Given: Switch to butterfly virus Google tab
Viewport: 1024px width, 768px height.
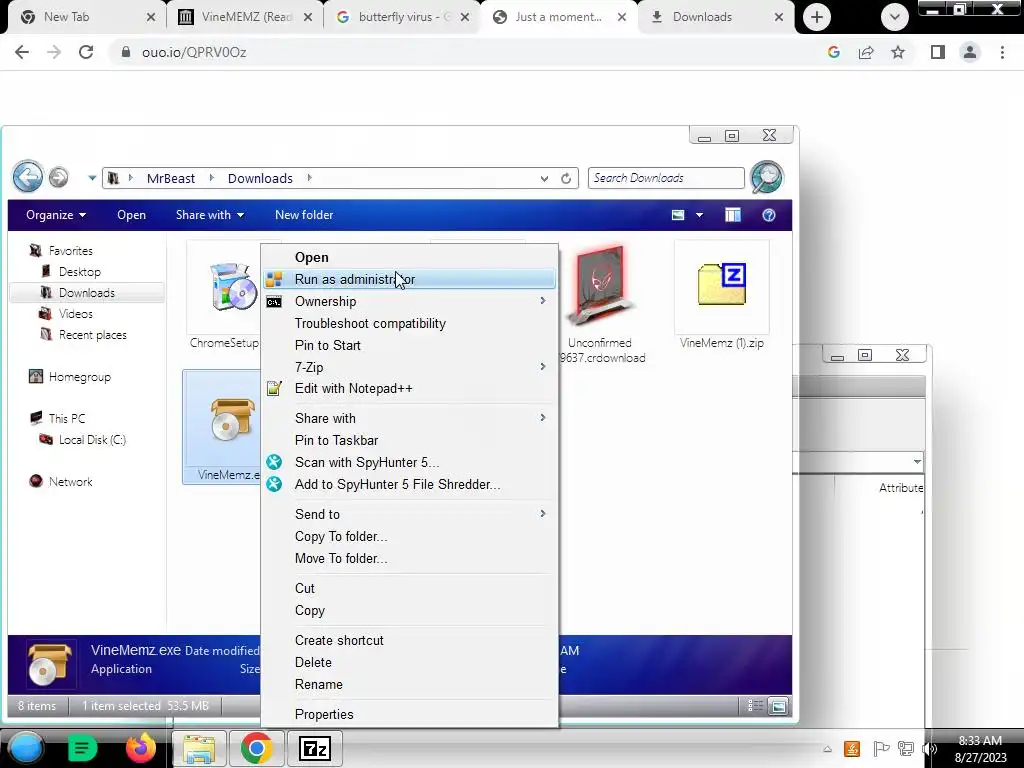Looking at the screenshot, I should (402, 17).
